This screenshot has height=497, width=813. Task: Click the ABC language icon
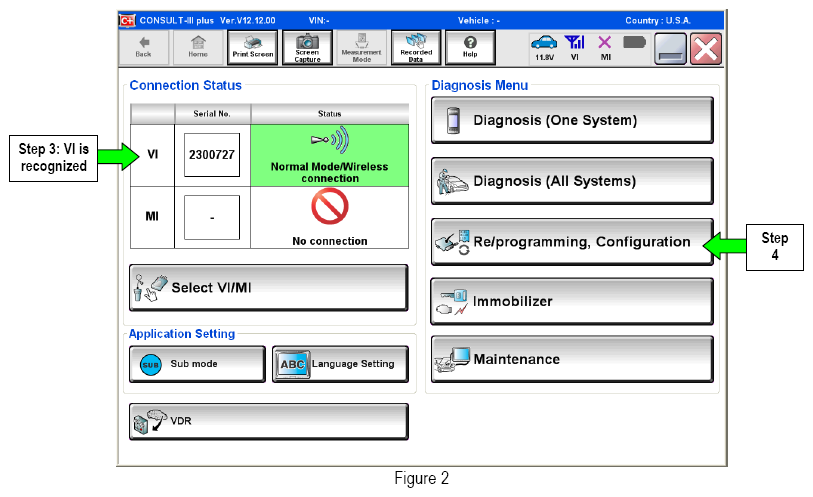[x=292, y=364]
